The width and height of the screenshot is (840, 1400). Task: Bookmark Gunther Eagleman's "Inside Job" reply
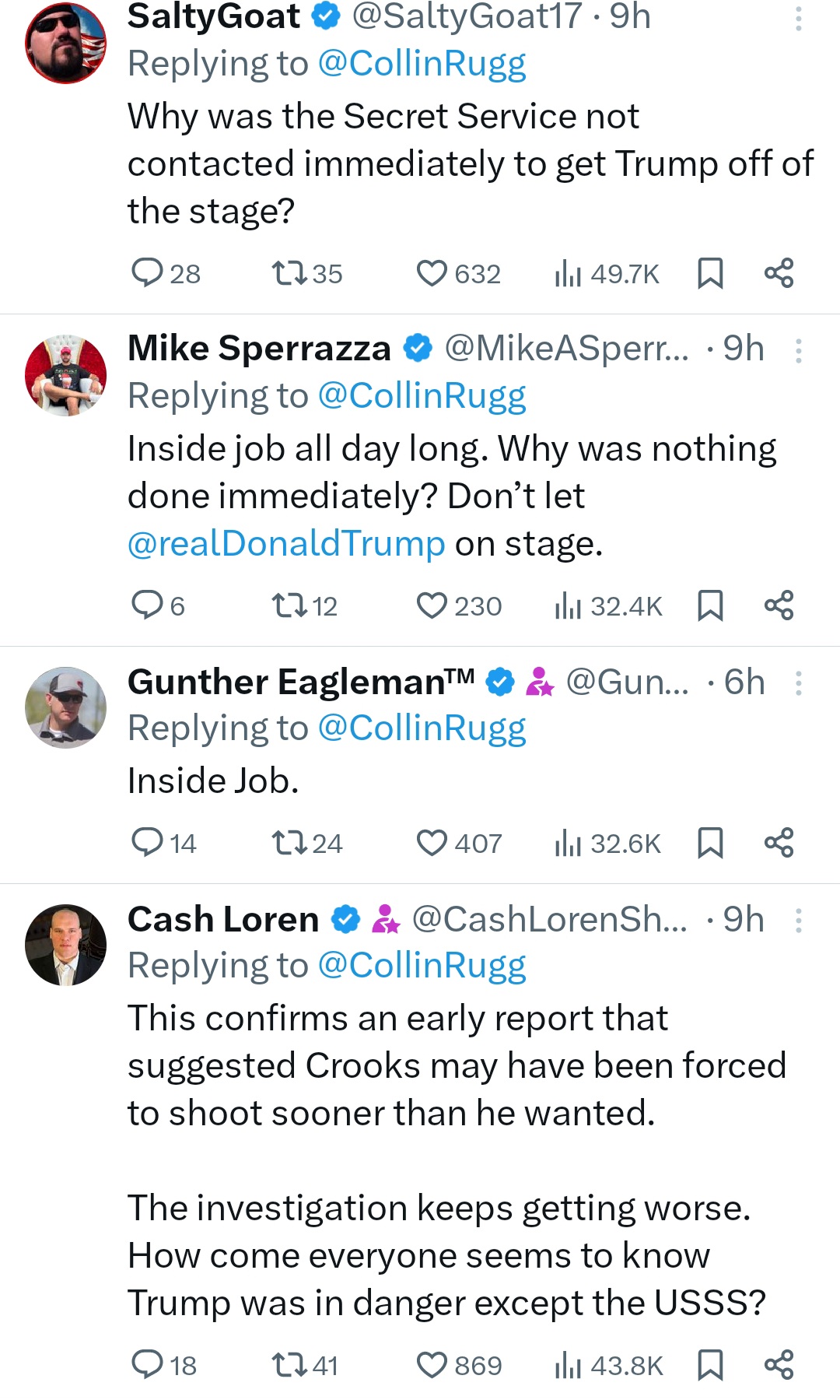(x=710, y=843)
